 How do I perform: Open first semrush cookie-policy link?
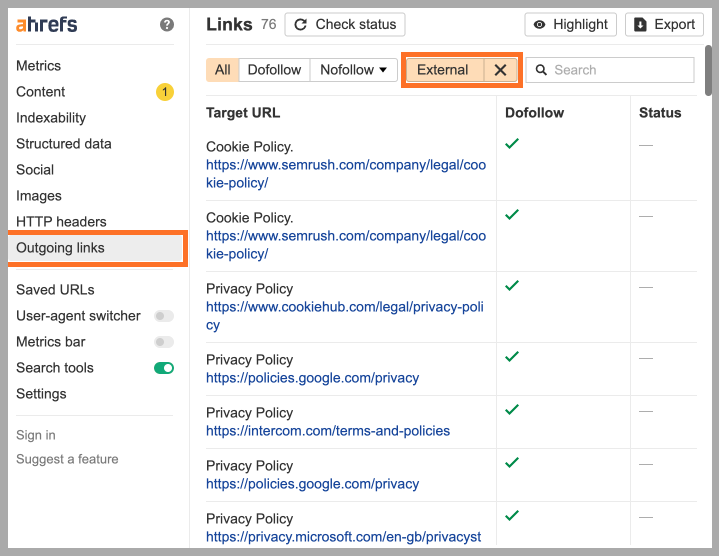click(x=346, y=174)
